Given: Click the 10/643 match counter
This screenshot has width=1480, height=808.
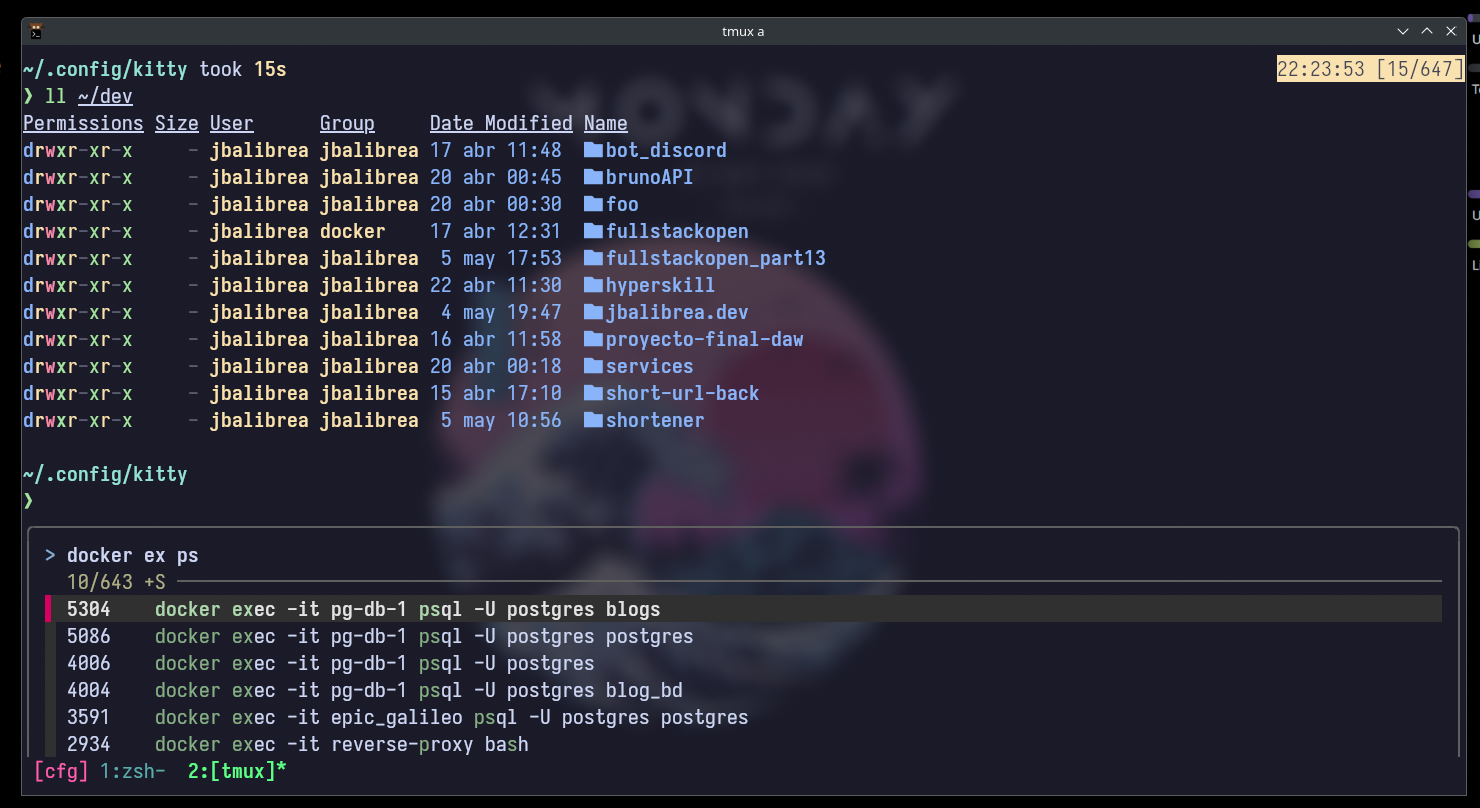Looking at the screenshot, I should tap(100, 582).
